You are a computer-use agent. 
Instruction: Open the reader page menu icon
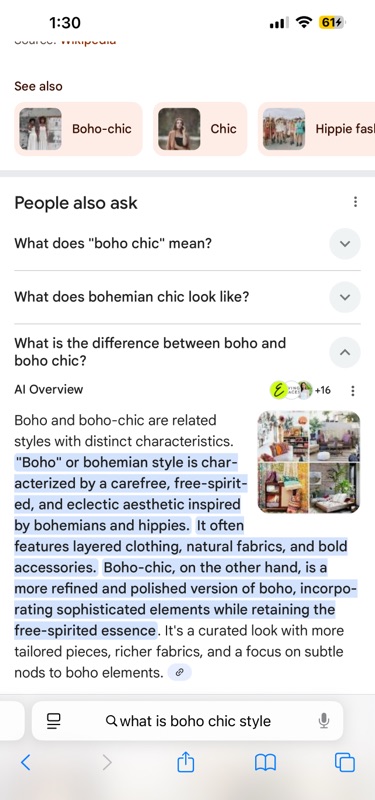[x=54, y=721]
